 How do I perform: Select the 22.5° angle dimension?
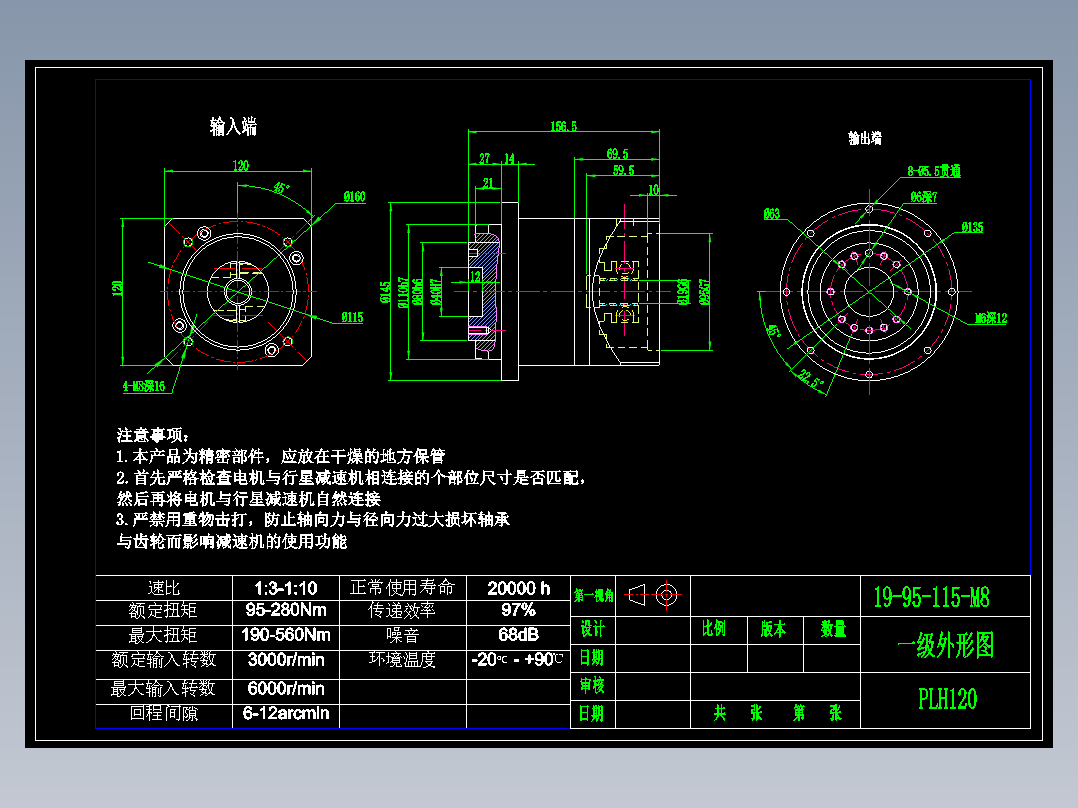tap(810, 376)
